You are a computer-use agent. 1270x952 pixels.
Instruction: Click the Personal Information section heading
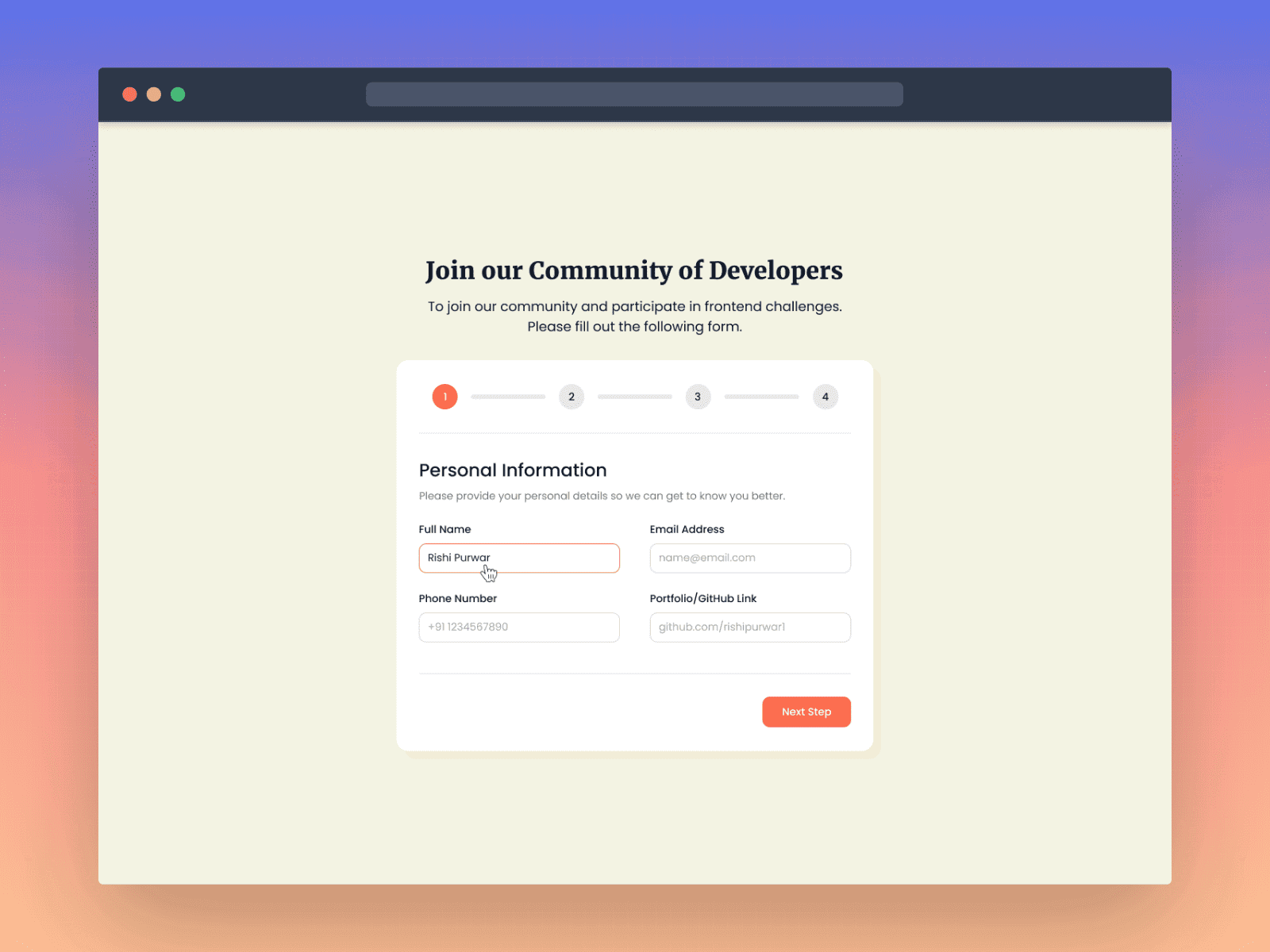[x=513, y=470]
